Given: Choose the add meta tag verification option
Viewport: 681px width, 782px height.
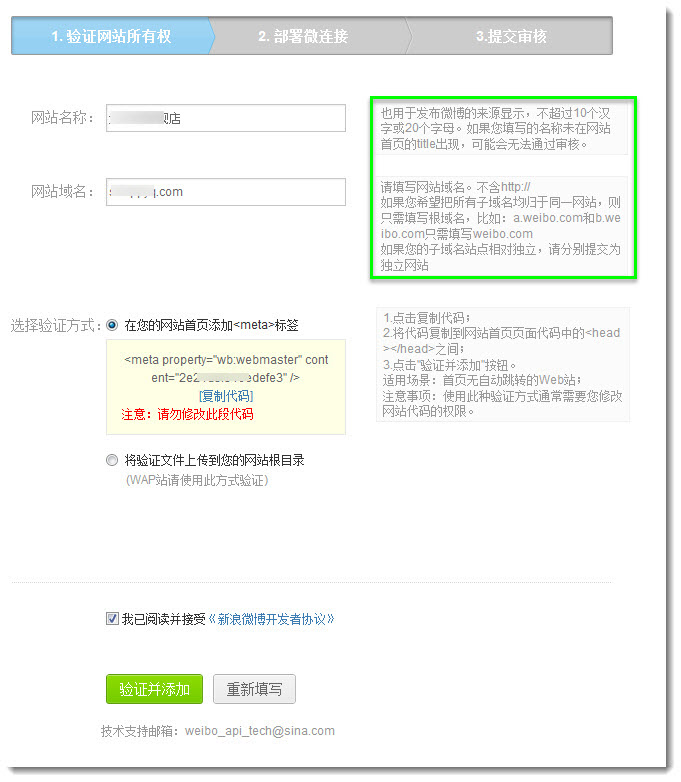Looking at the screenshot, I should (112, 325).
